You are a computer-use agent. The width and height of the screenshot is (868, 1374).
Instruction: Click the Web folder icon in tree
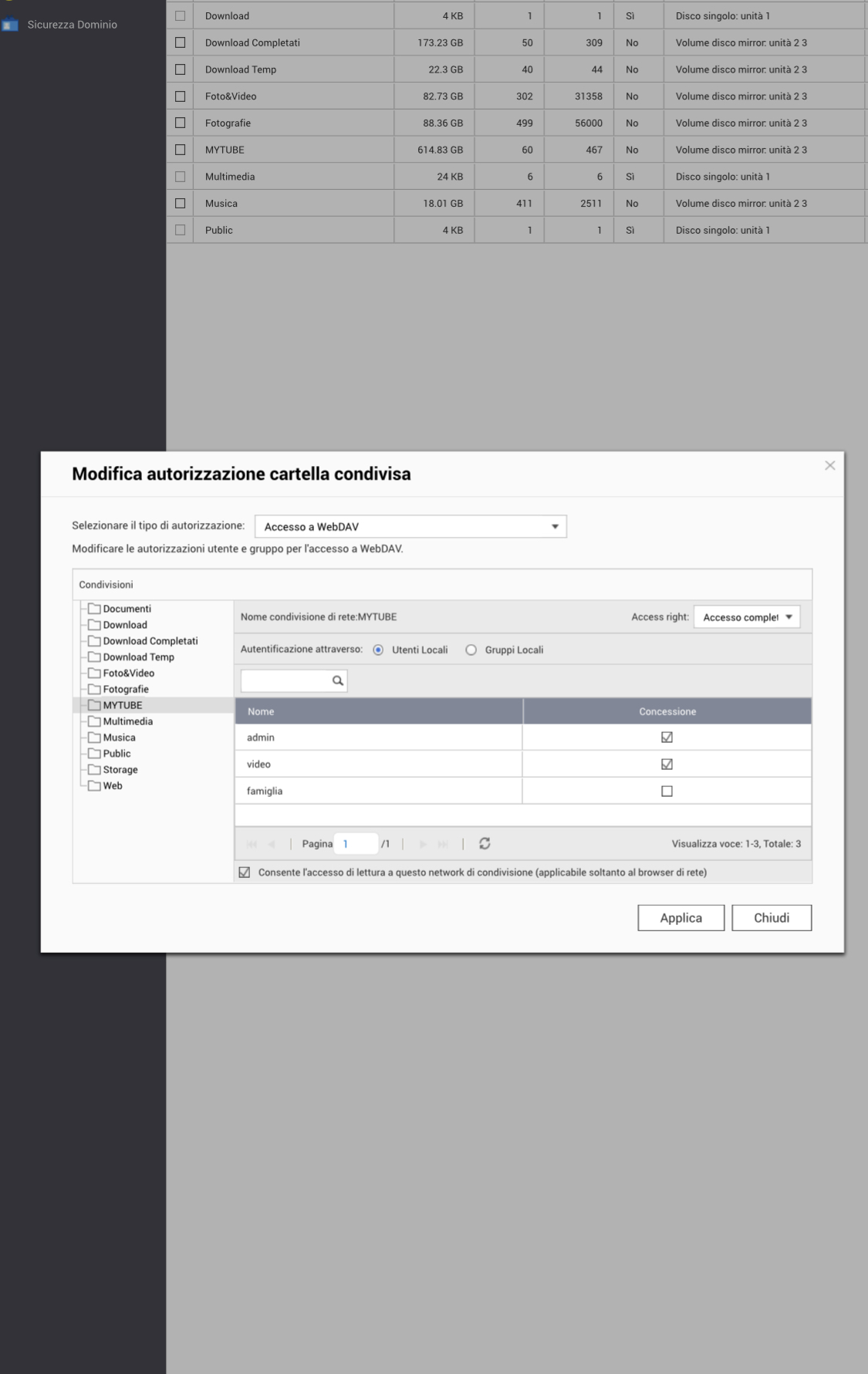click(94, 785)
